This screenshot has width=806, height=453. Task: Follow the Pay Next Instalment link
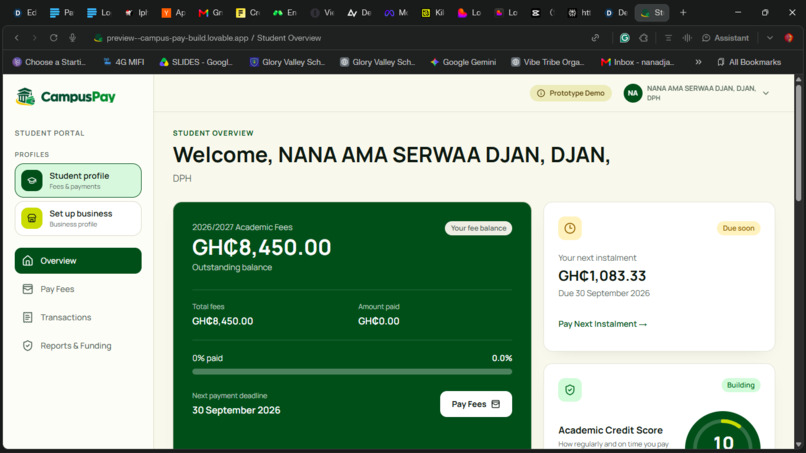click(602, 324)
